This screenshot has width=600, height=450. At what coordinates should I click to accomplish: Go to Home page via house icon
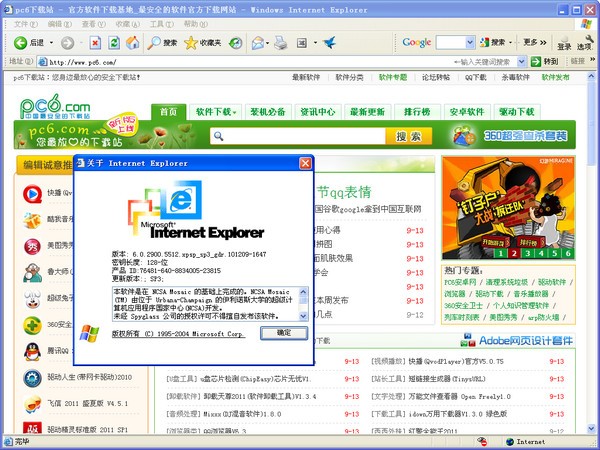(132, 43)
